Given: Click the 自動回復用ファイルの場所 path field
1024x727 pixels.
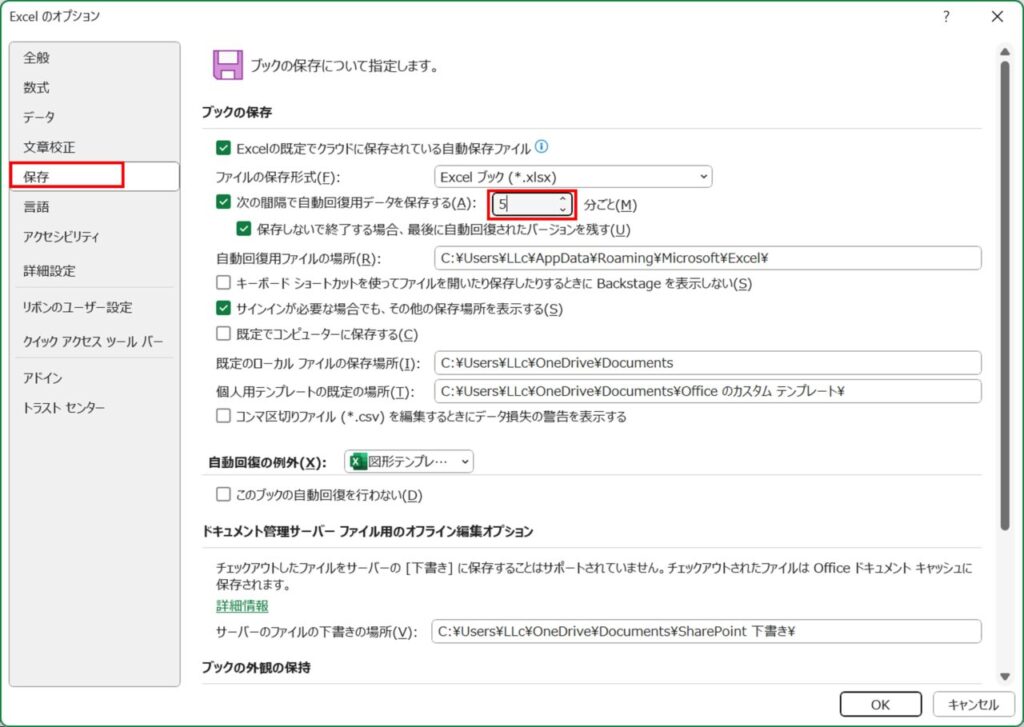Looking at the screenshot, I should coord(707,258).
